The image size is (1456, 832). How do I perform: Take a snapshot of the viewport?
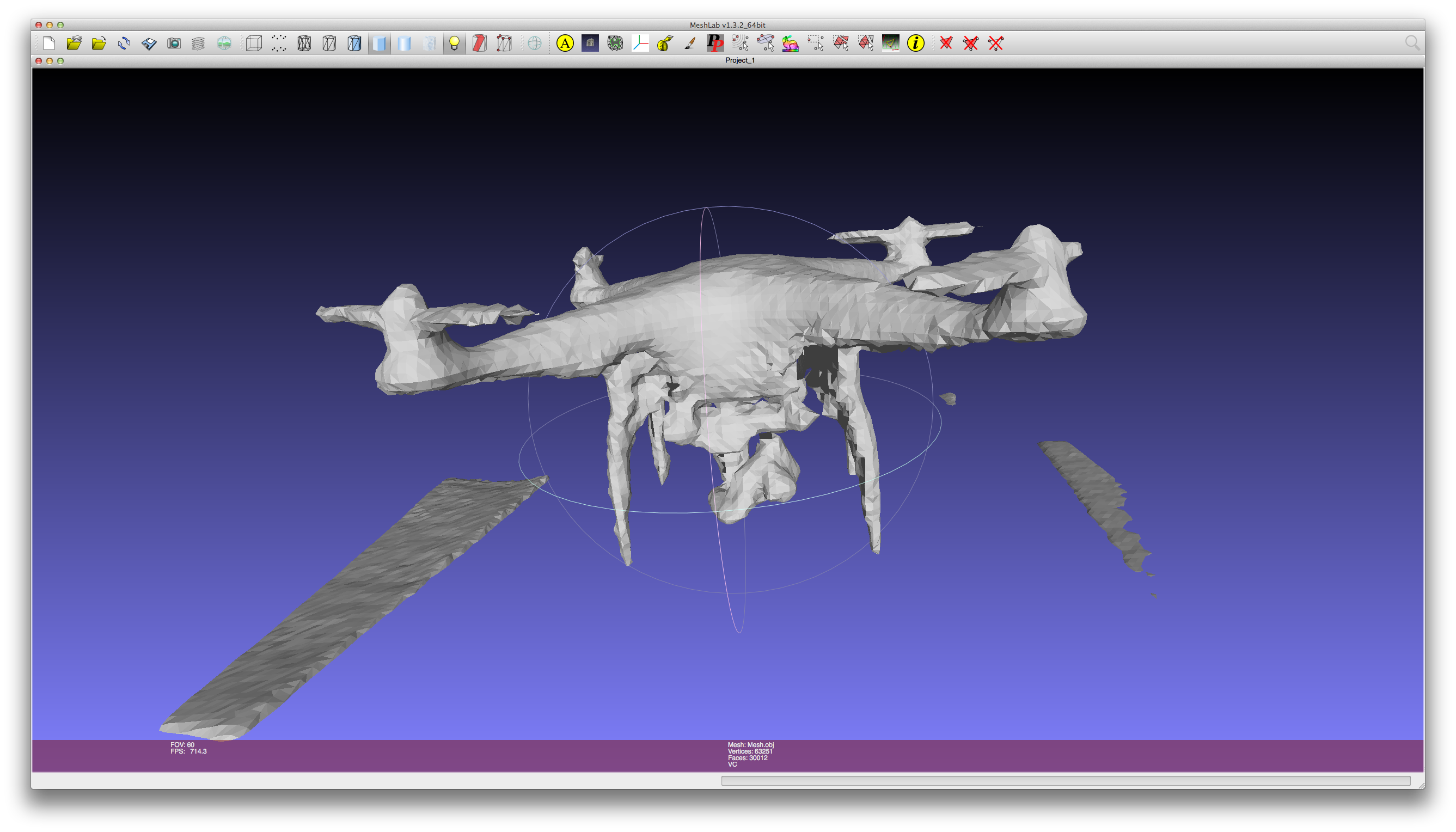click(x=175, y=44)
